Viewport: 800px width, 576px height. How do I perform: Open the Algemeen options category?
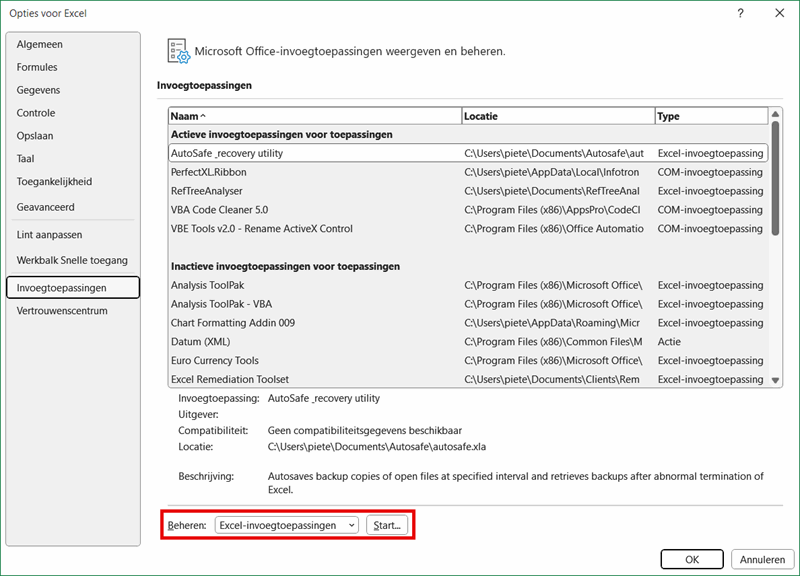[73, 44]
